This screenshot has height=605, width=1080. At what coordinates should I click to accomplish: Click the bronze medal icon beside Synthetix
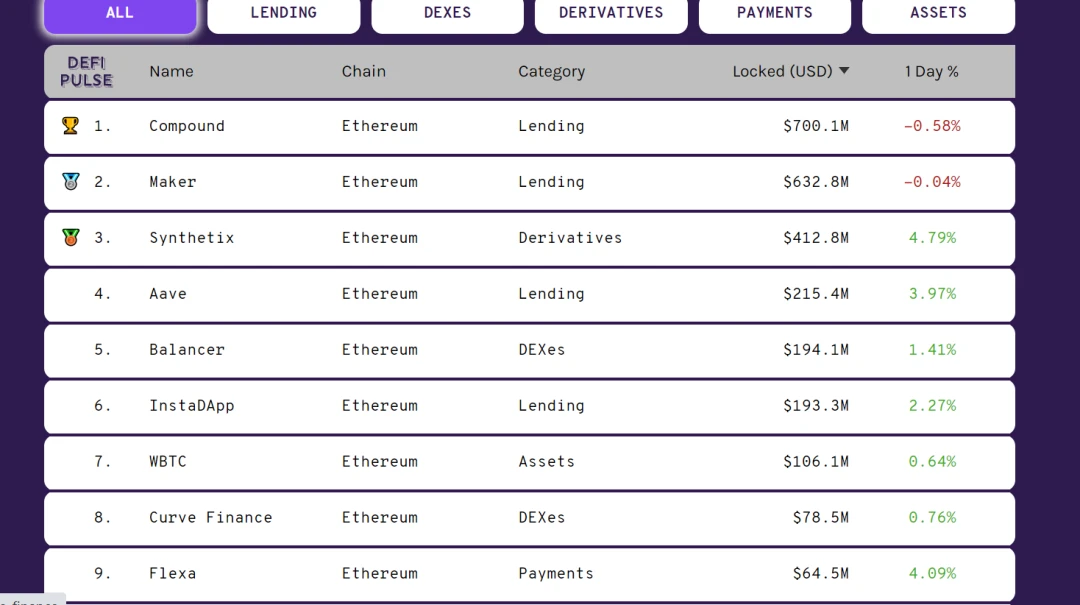point(70,238)
